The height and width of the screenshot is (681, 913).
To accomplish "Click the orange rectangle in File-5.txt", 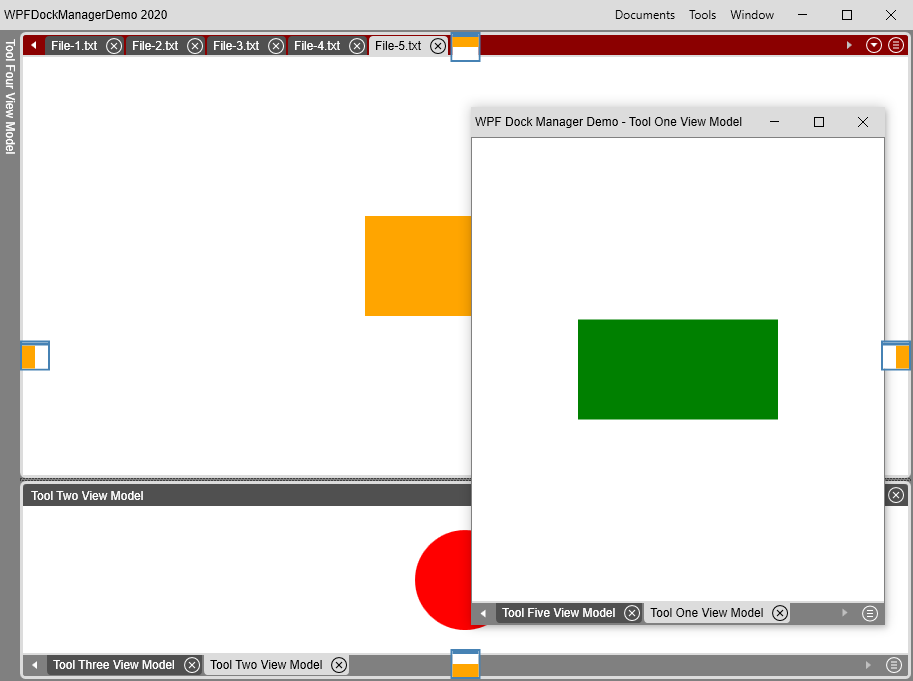I will [418, 266].
